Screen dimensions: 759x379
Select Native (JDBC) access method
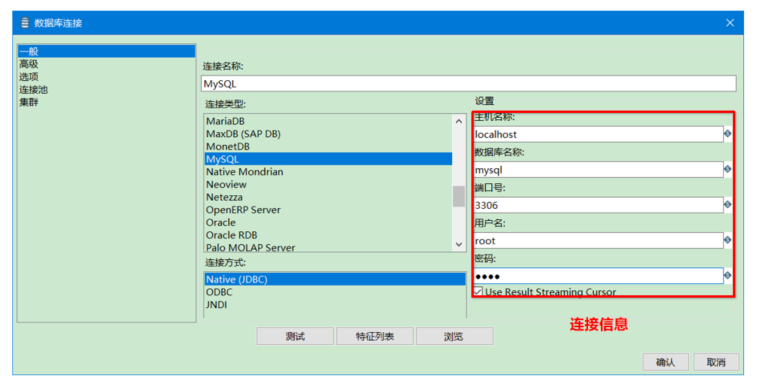pos(334,279)
